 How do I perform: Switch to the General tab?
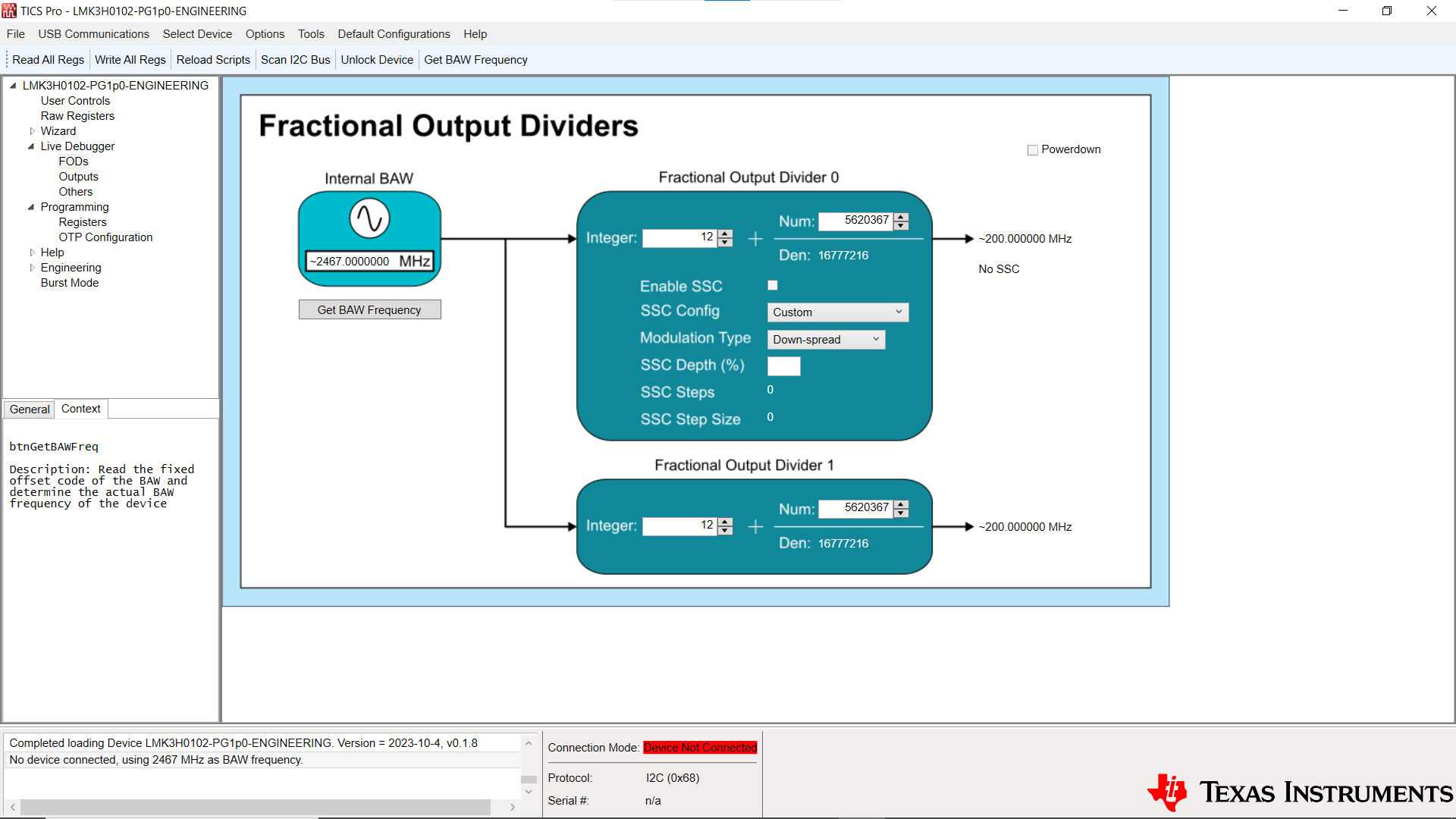30,409
